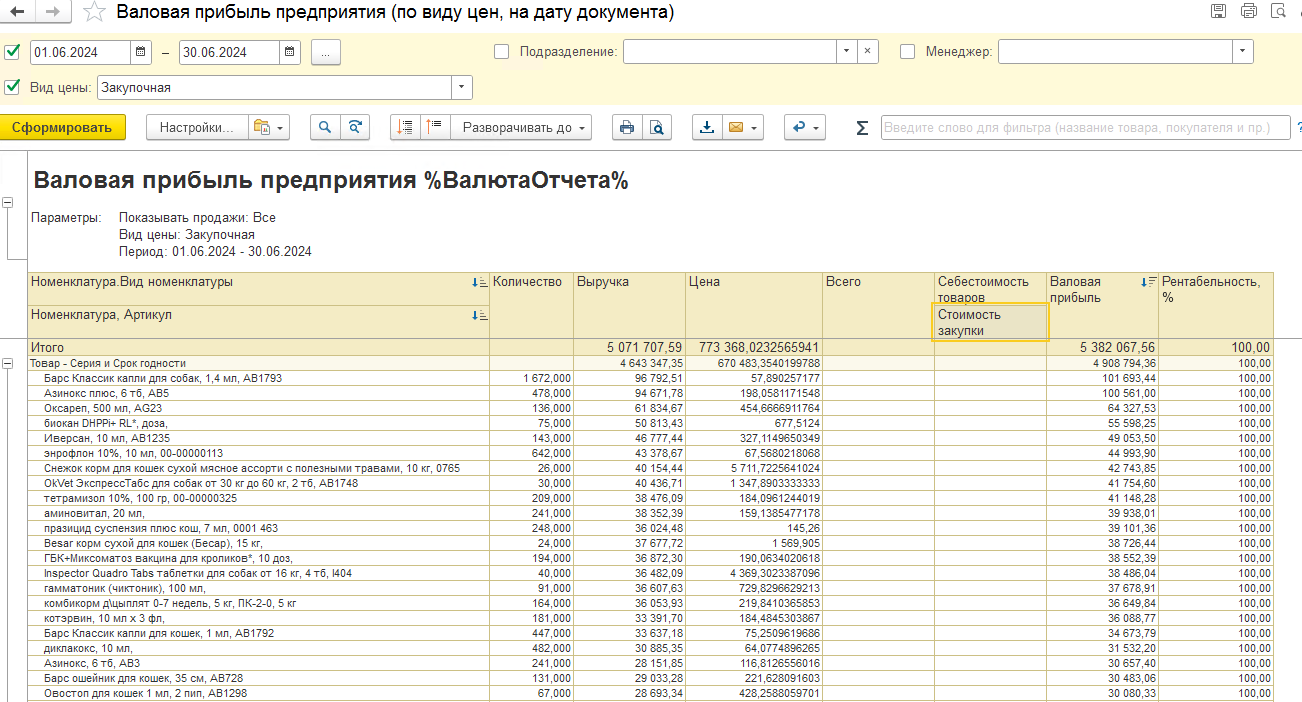1302x702 pixels.
Task: Click the Вид цены field showing Закупочная
Action: pyautogui.click(x=275, y=87)
